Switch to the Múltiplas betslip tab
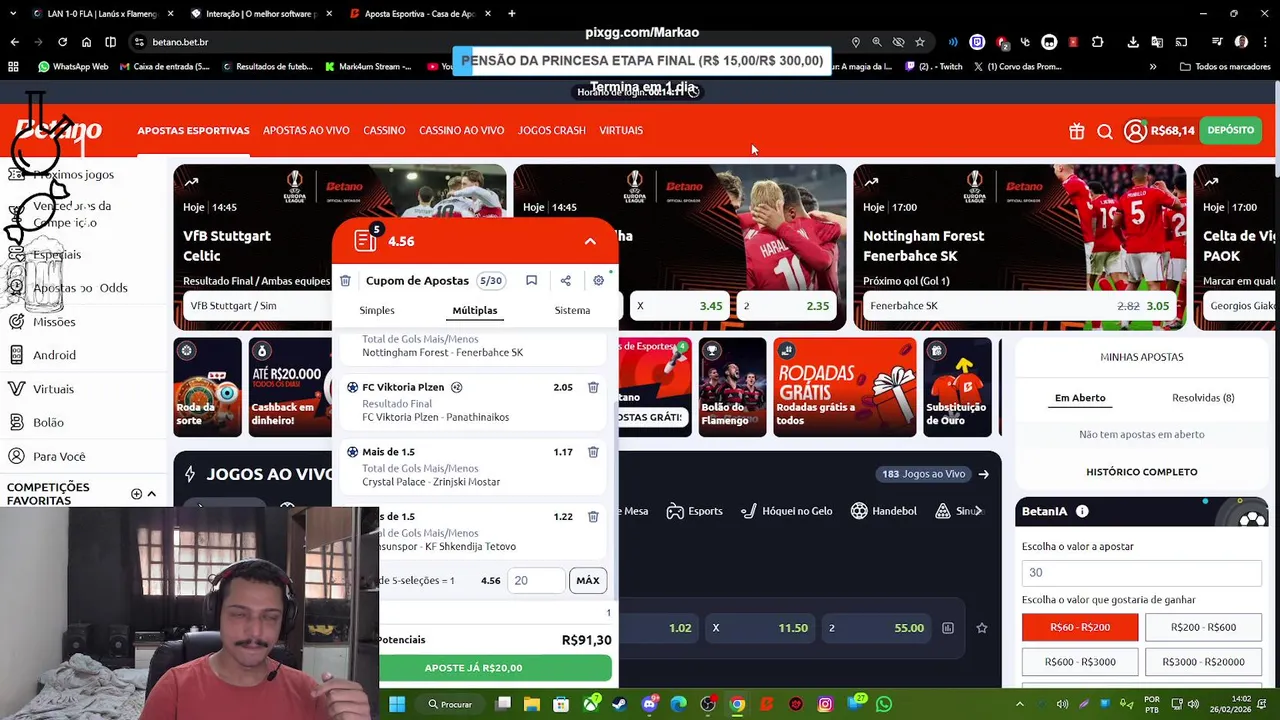 (x=475, y=310)
